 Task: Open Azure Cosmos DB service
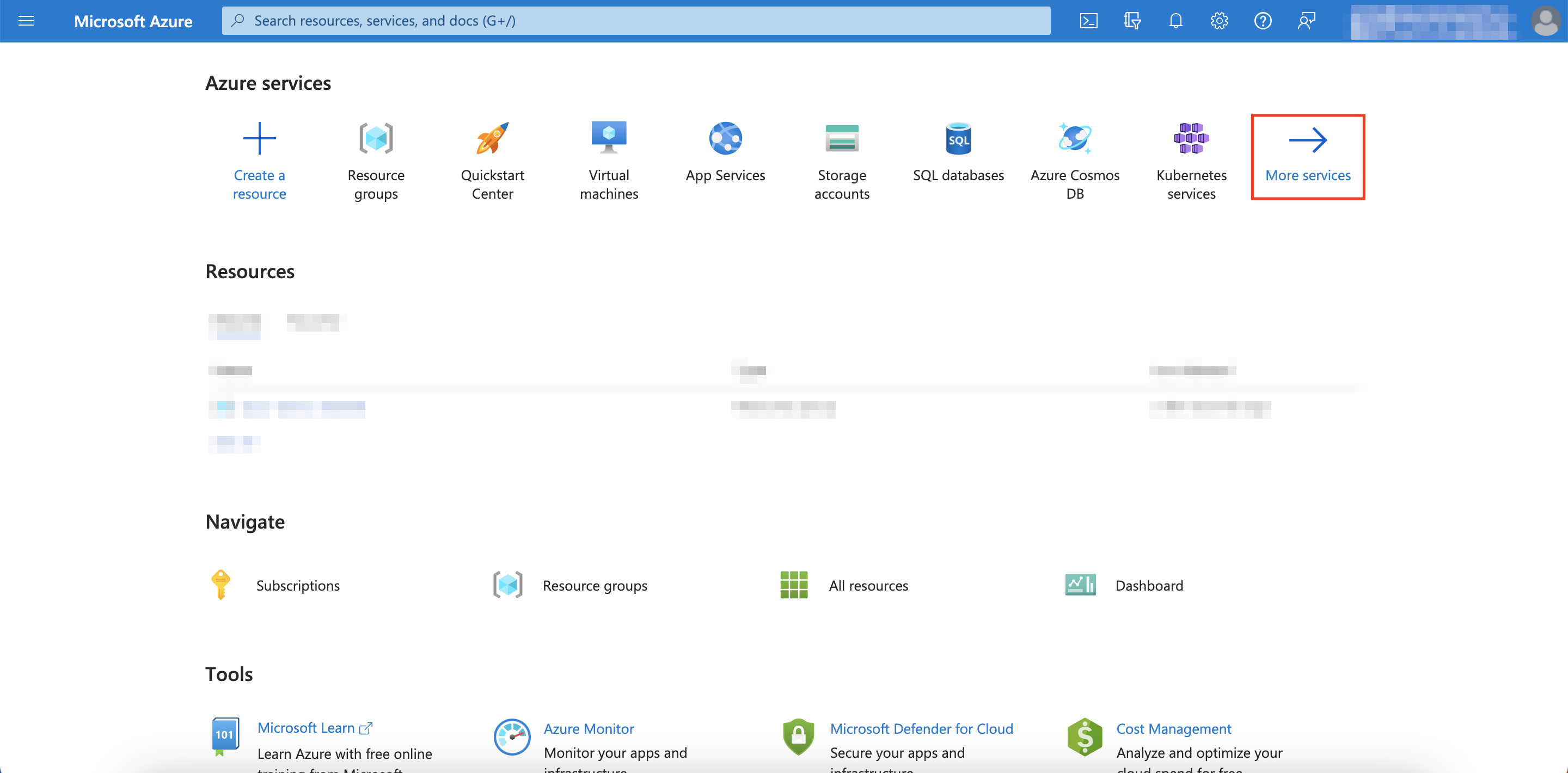tap(1075, 158)
